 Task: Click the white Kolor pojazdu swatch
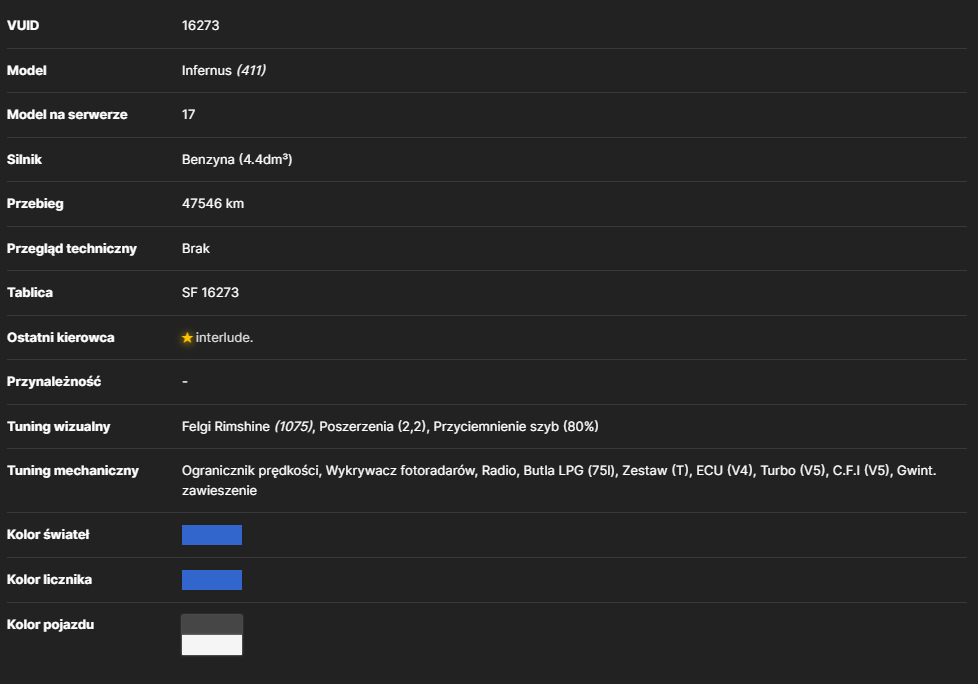click(211, 645)
